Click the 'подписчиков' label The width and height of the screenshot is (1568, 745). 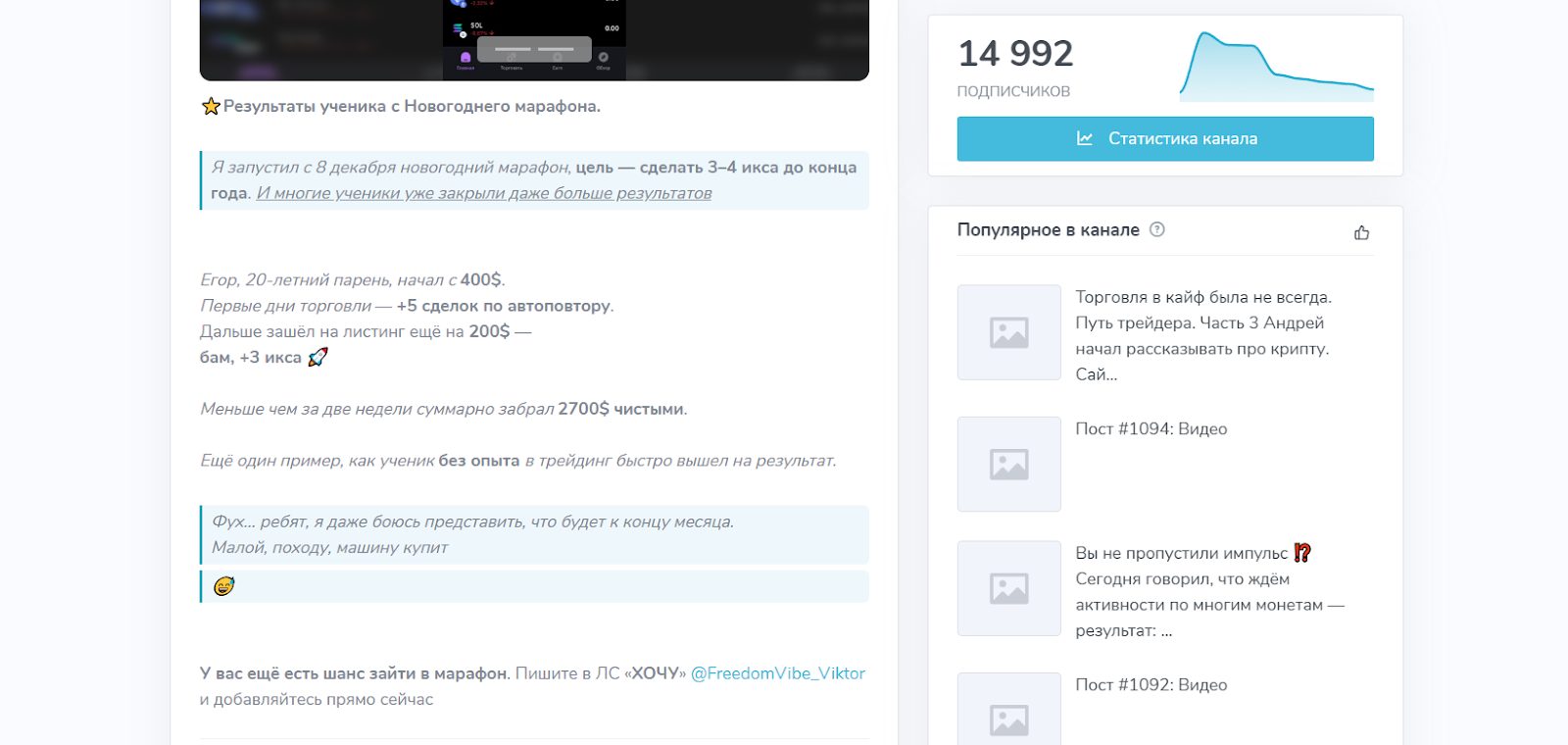click(1013, 91)
